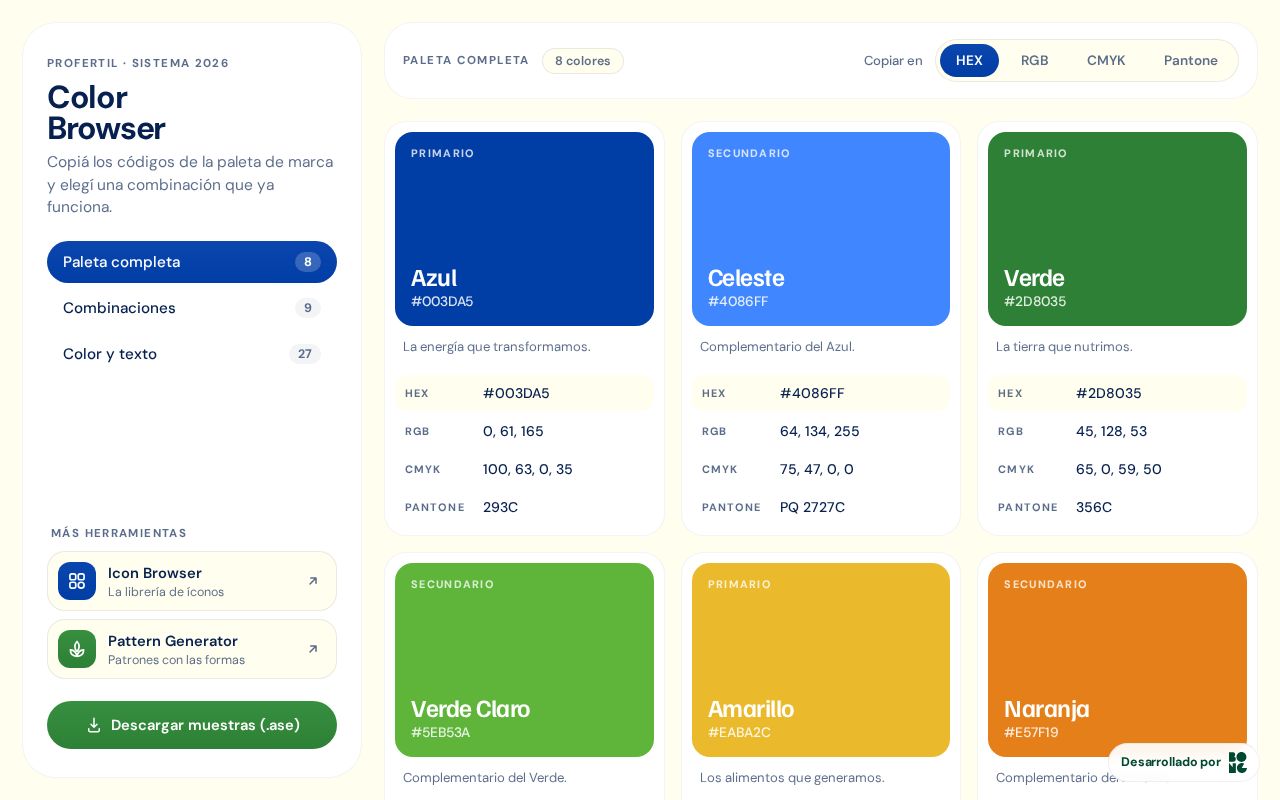1280x800 pixels.
Task: Go to the Combinaciones section
Action: click(x=192, y=308)
